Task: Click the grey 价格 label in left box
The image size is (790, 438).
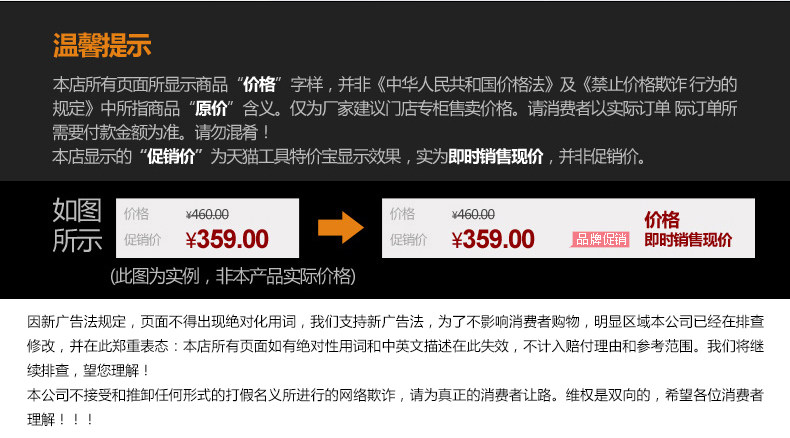Action: coord(137,214)
